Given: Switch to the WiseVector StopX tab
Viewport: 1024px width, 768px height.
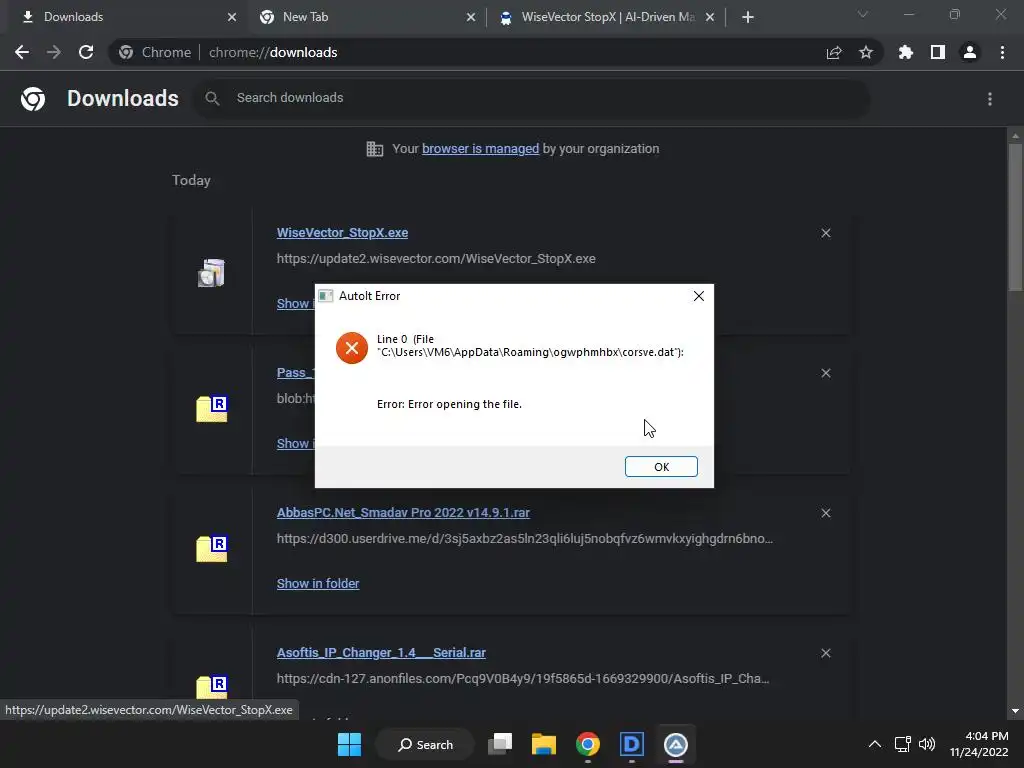Looking at the screenshot, I should pyautogui.click(x=607, y=17).
